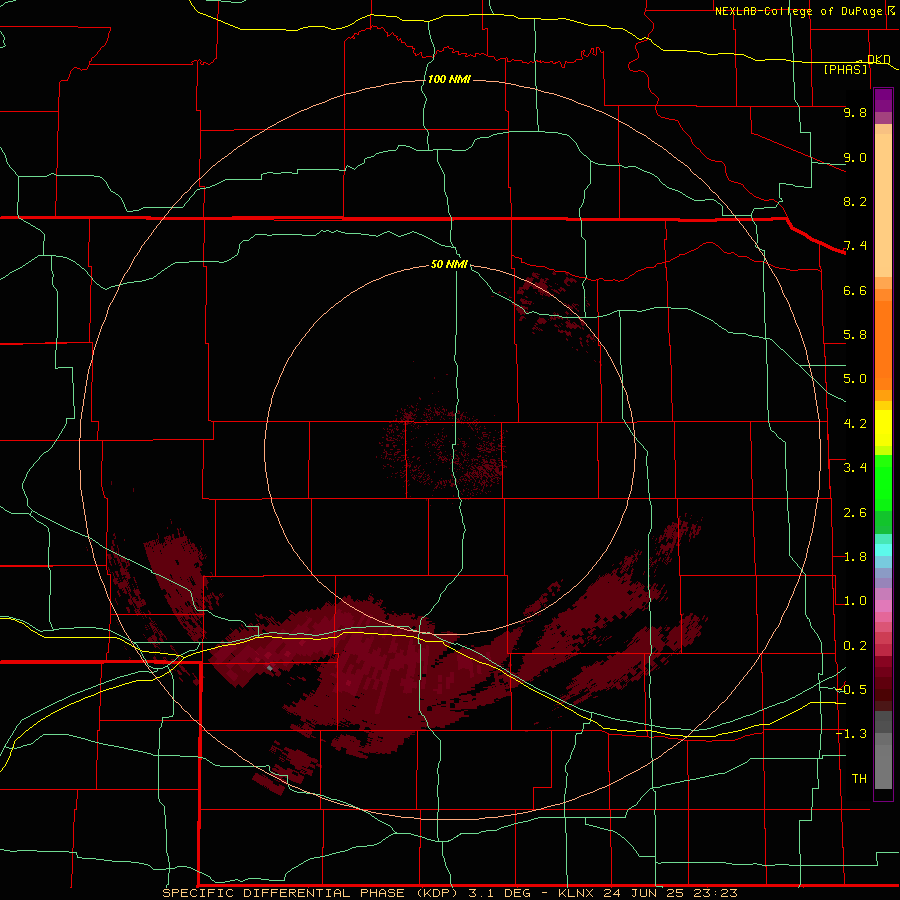The height and width of the screenshot is (900, 900).
Task: Pick the orange color bar segment
Action: click(883, 346)
